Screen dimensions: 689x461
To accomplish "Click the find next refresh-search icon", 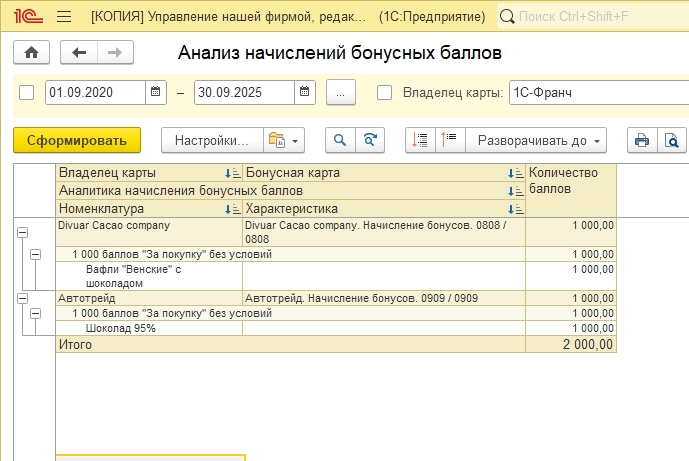I will click(370, 140).
